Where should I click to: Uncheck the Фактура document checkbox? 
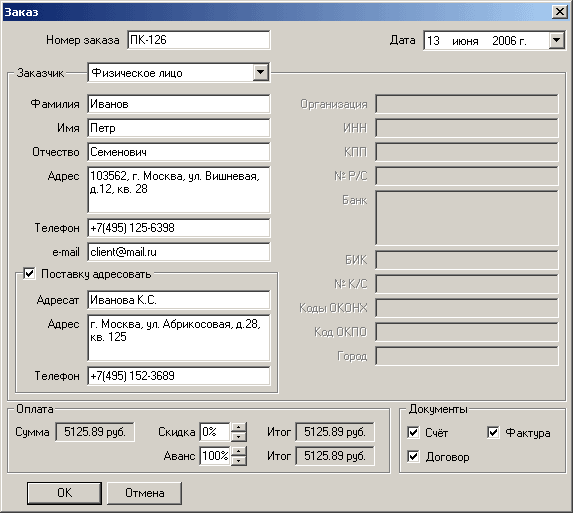coord(493,433)
